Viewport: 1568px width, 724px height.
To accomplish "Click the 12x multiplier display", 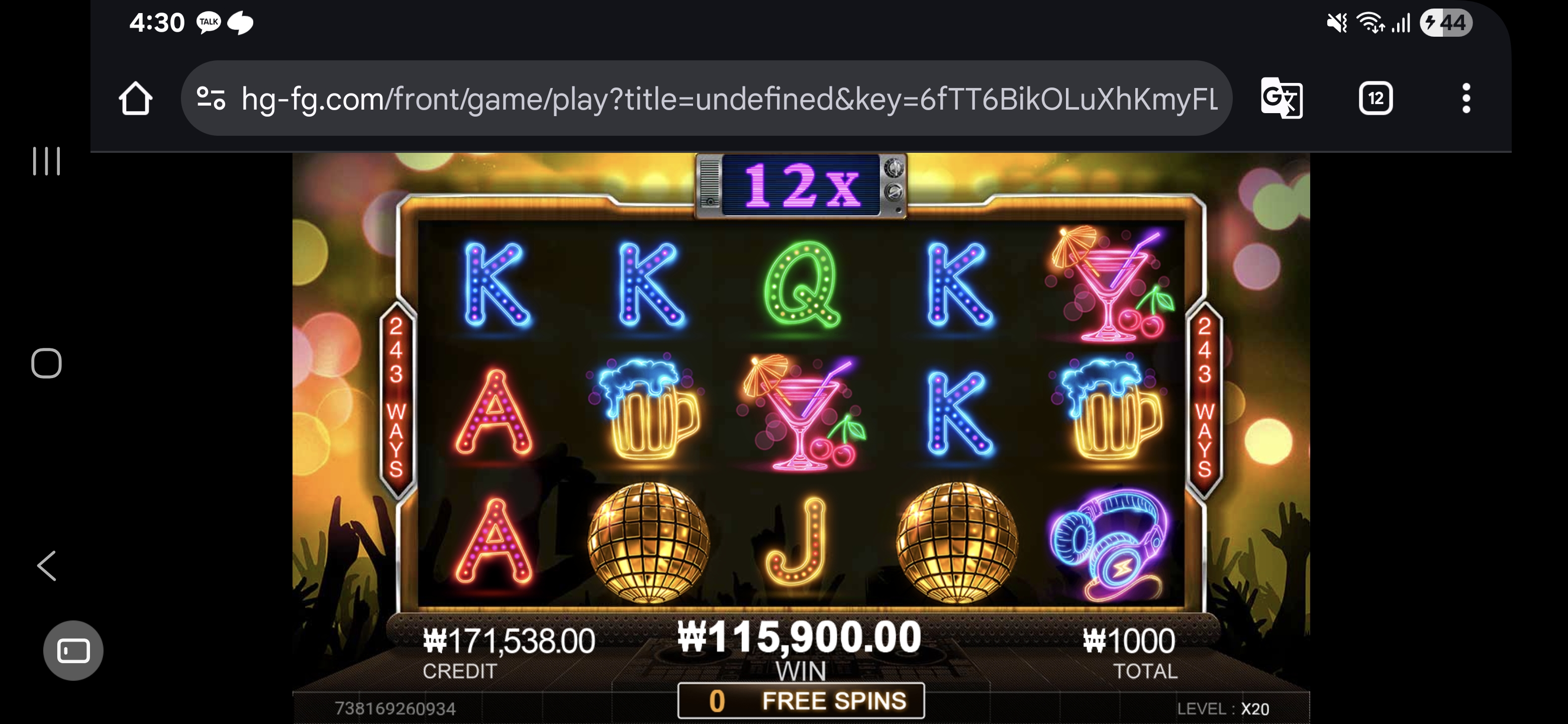I will [x=801, y=185].
